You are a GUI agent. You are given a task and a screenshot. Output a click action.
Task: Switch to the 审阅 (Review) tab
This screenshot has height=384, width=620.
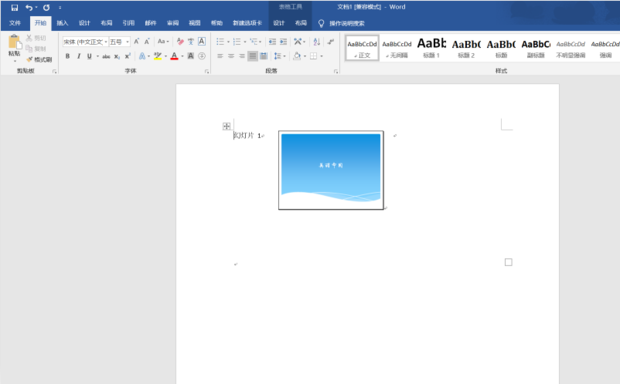click(172, 23)
